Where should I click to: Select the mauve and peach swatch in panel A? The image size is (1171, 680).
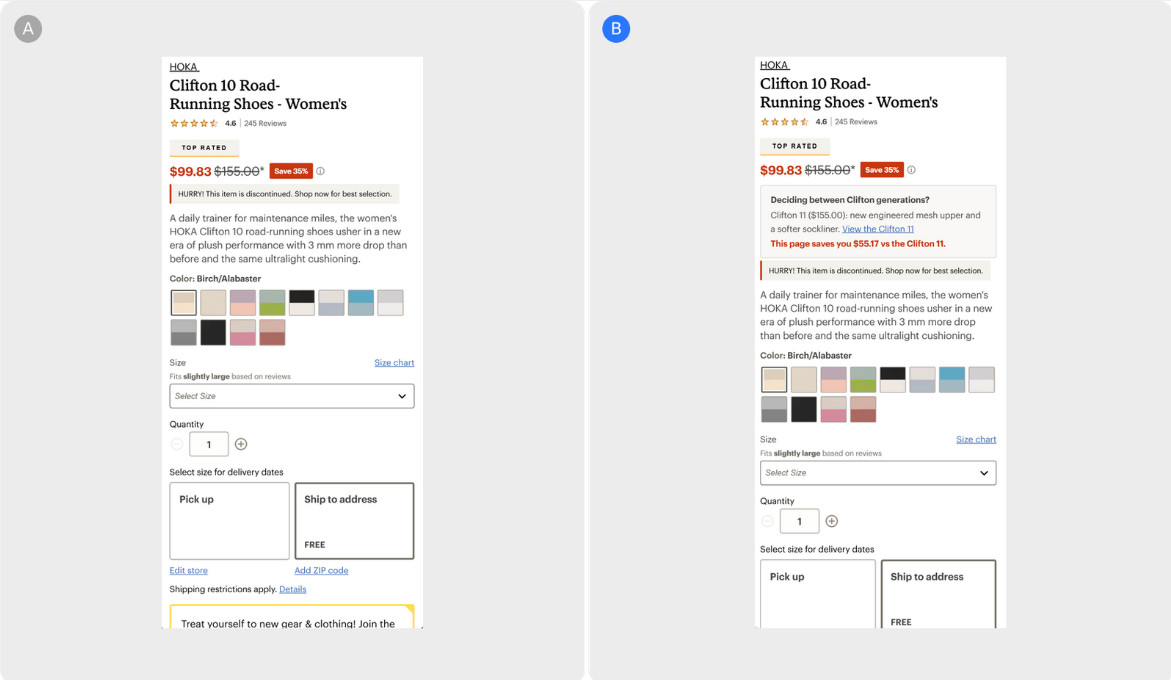pos(243,302)
